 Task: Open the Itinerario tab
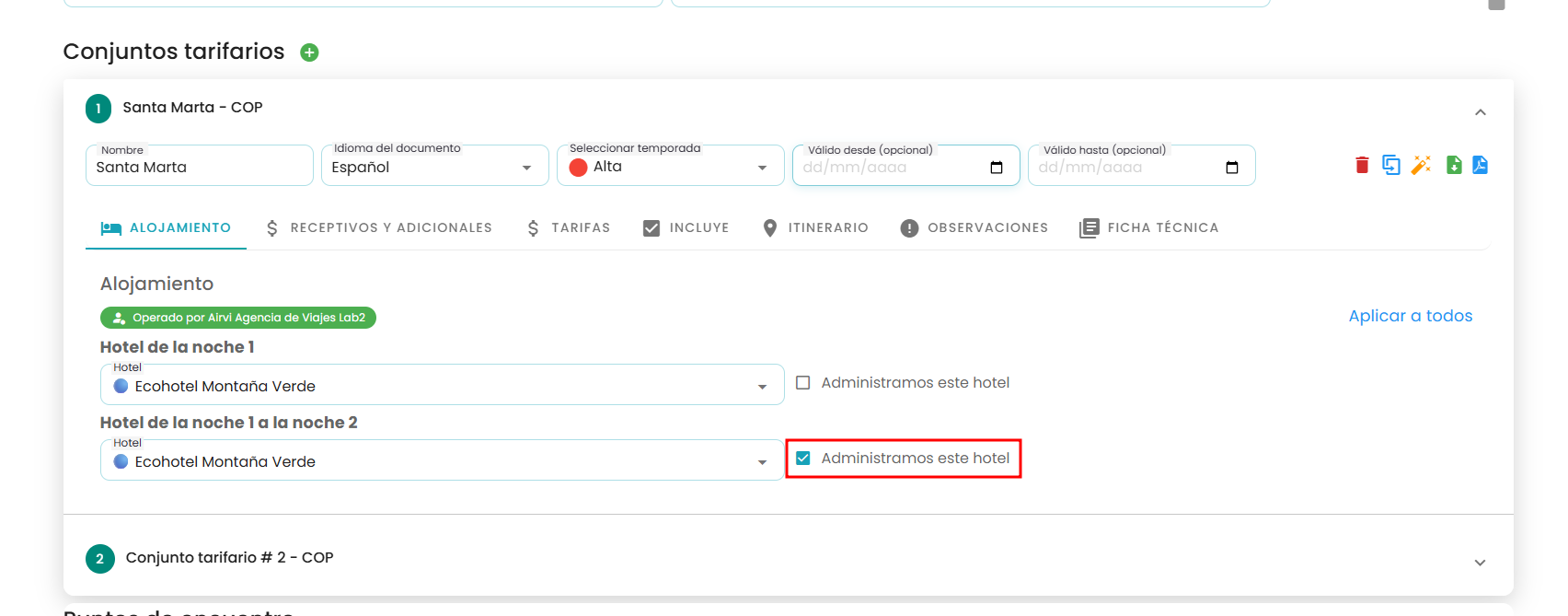tap(815, 228)
